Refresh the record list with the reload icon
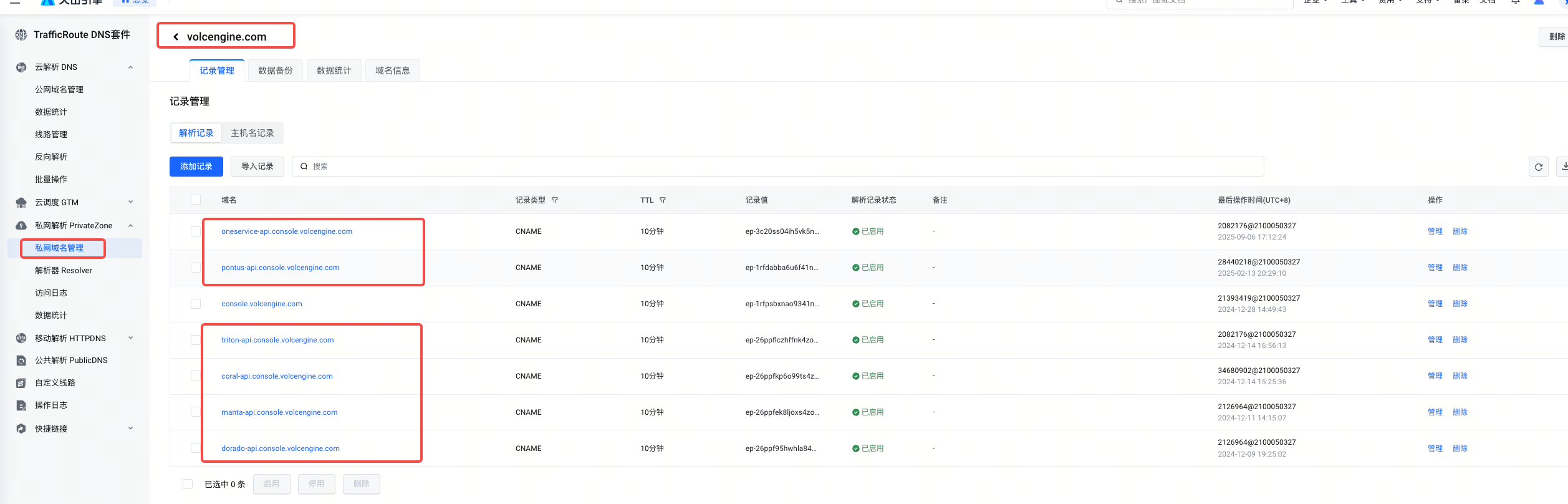 1539,167
